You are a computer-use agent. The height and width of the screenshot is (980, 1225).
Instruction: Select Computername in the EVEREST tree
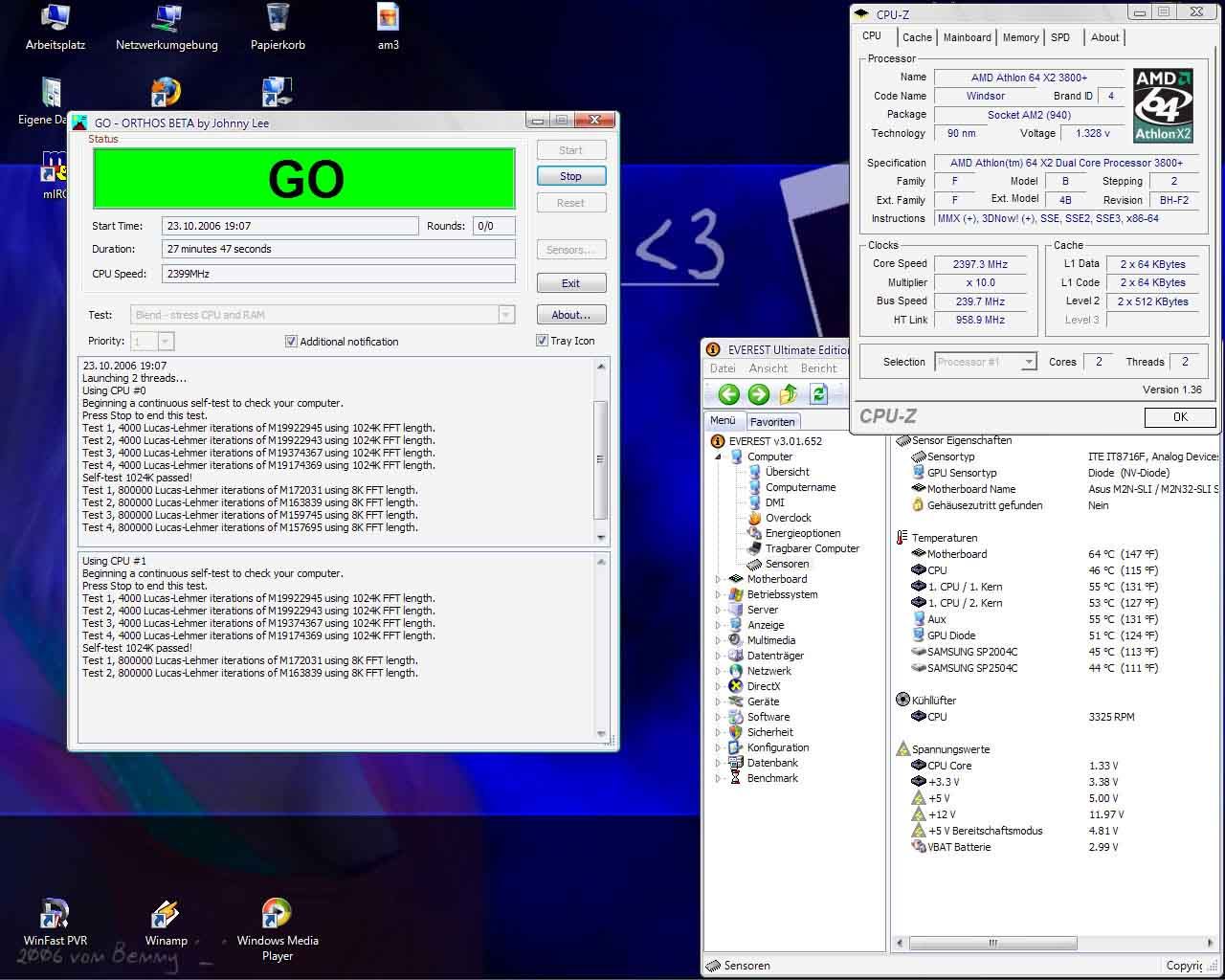pyautogui.click(x=800, y=487)
